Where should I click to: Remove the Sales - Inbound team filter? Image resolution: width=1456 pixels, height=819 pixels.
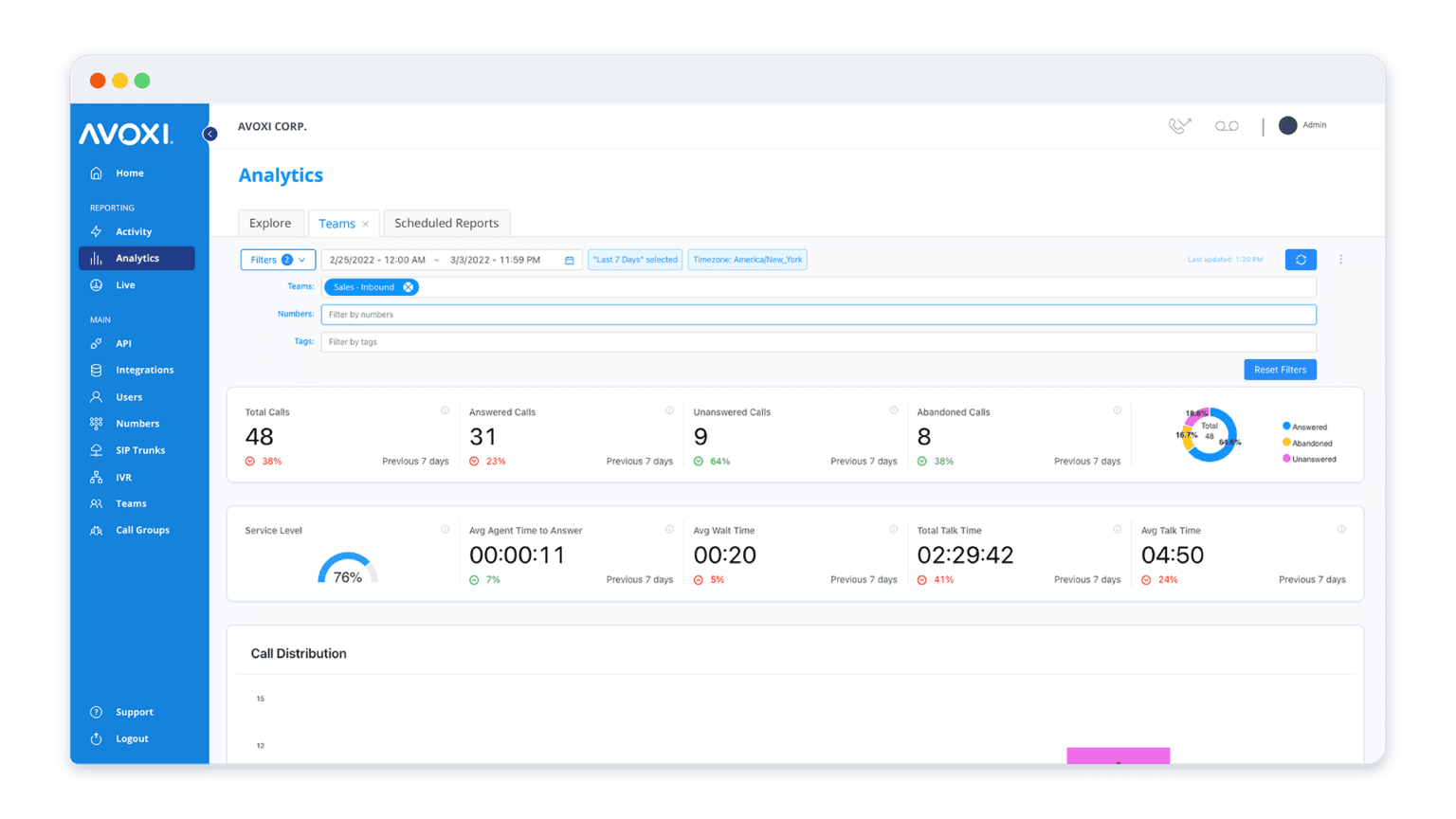(x=409, y=286)
